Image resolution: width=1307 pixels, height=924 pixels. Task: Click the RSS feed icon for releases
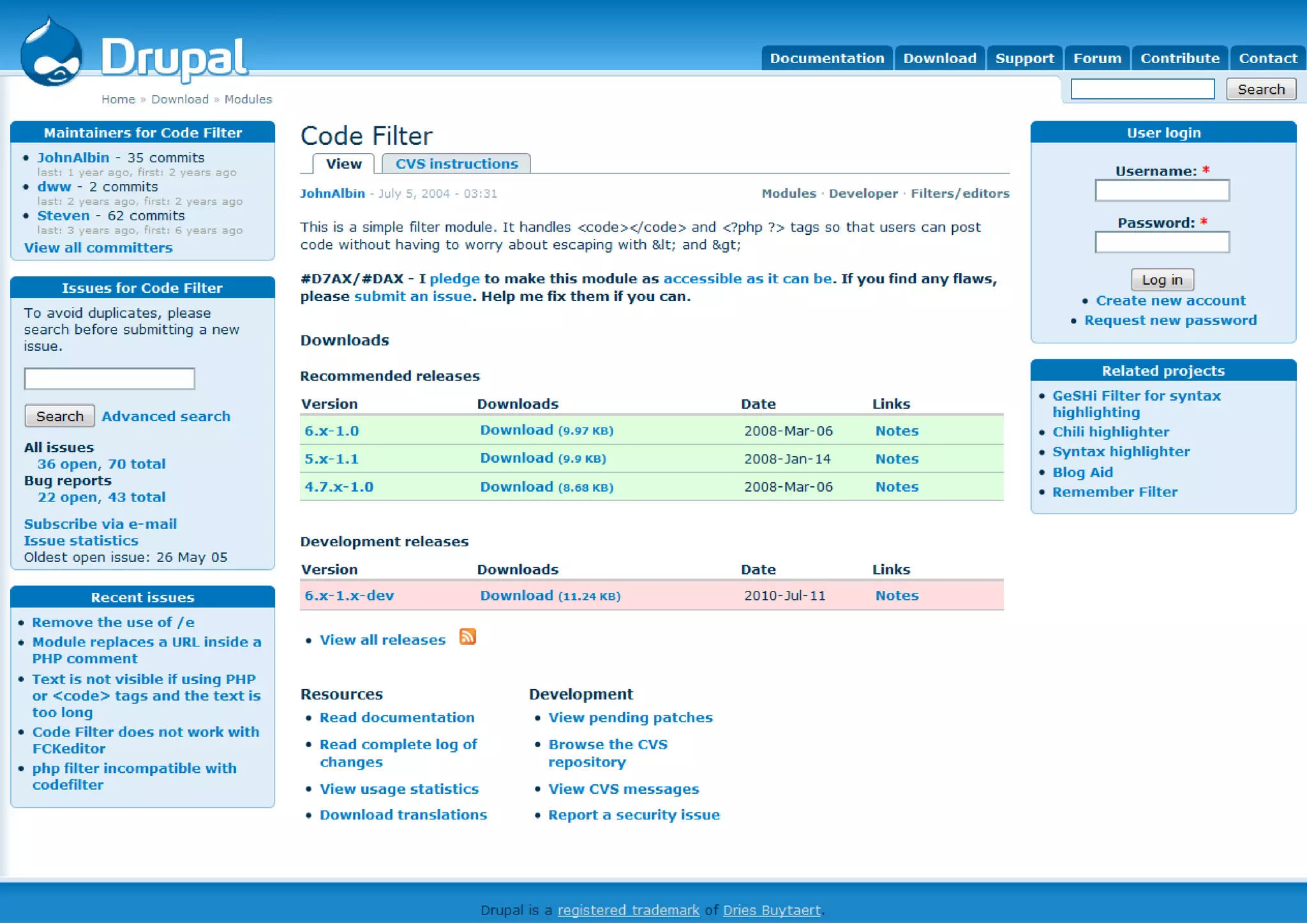(x=467, y=637)
